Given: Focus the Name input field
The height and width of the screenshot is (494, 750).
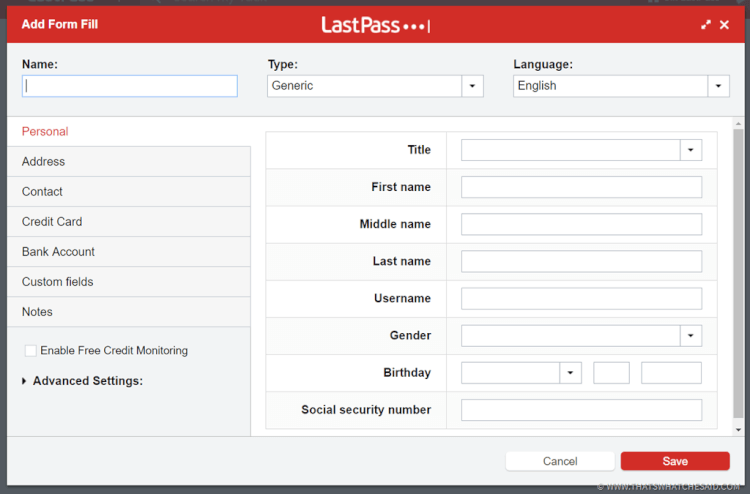Looking at the screenshot, I should pyautogui.click(x=130, y=86).
